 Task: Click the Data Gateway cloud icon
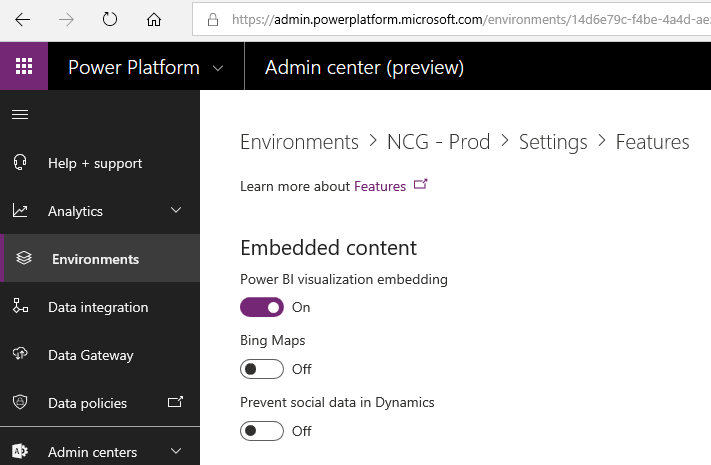click(20, 355)
